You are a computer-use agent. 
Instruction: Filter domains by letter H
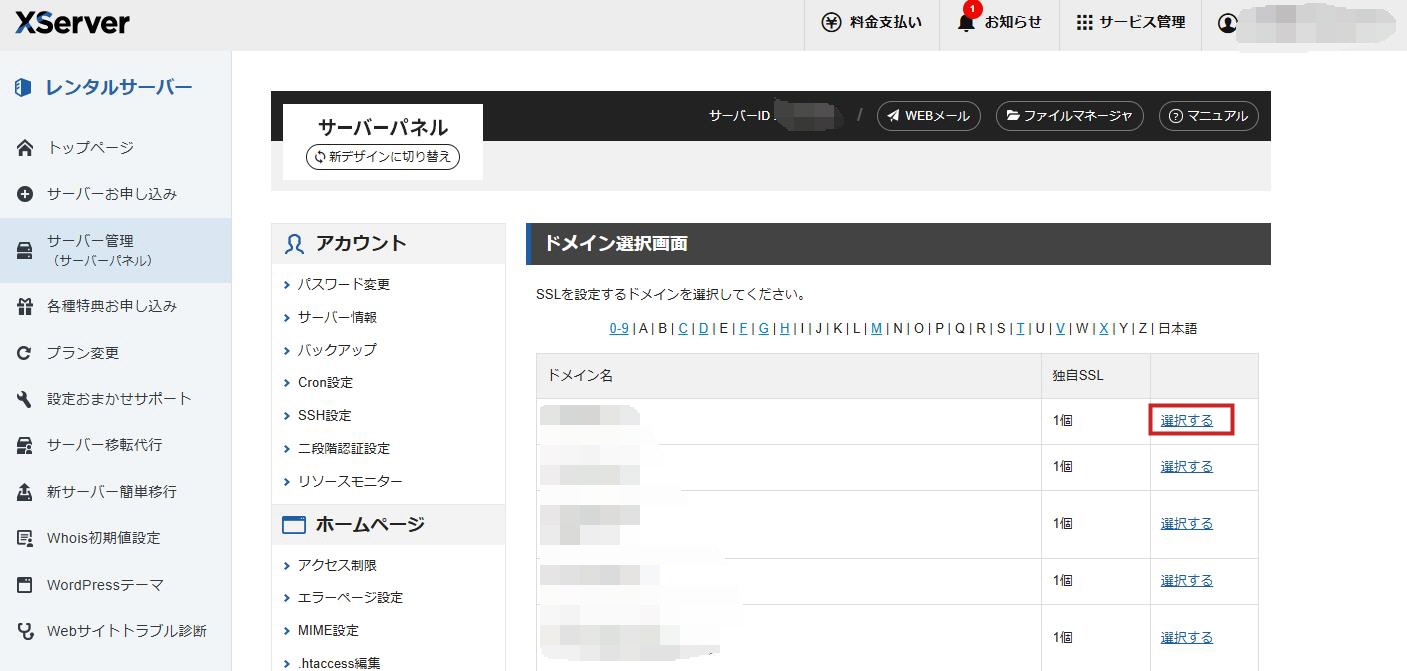784,329
